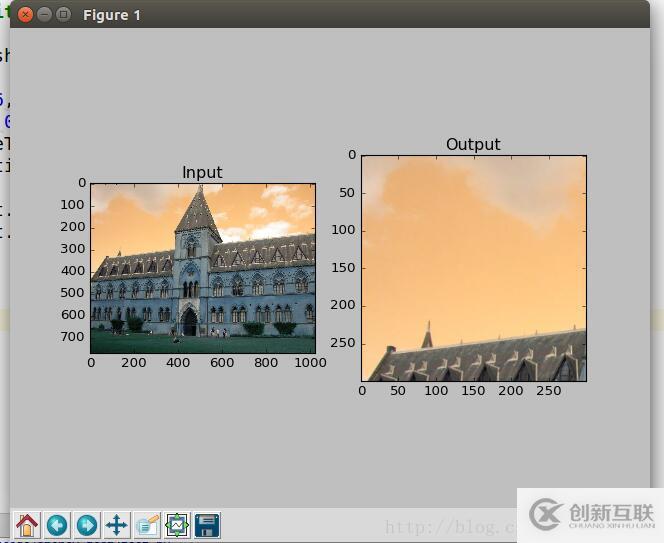664x543 pixels.
Task: Click x-axis label "250" under Output plot
Action: (549, 391)
